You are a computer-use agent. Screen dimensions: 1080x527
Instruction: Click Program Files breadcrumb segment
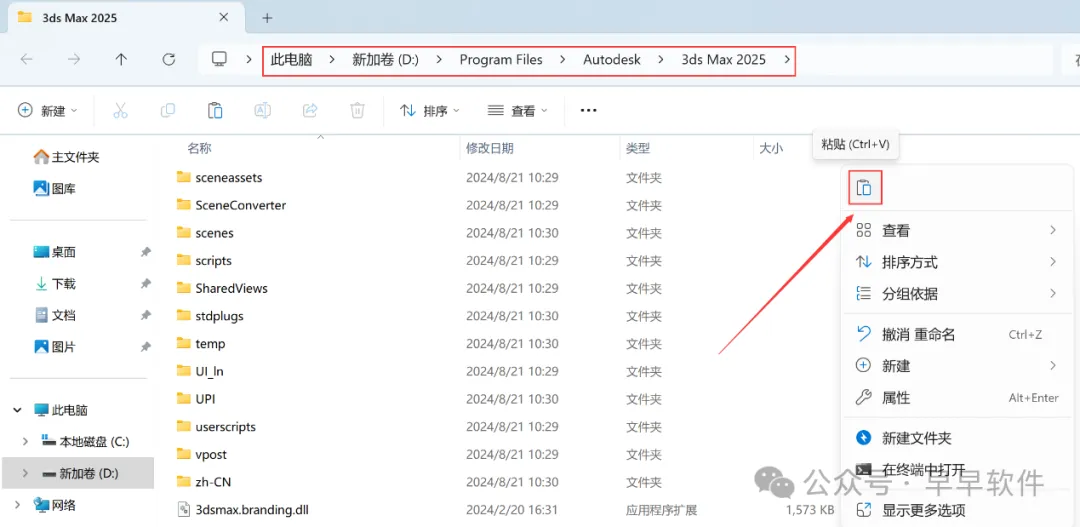[x=501, y=60]
